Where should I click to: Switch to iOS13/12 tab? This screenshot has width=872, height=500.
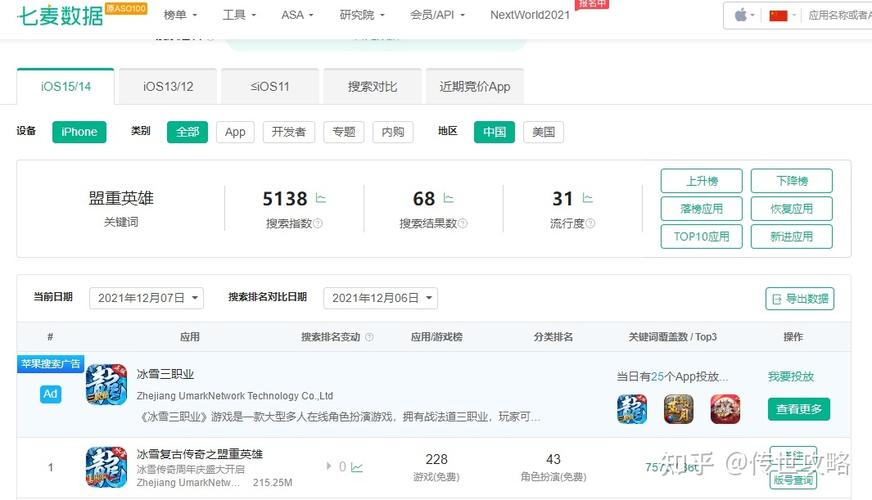pos(168,87)
